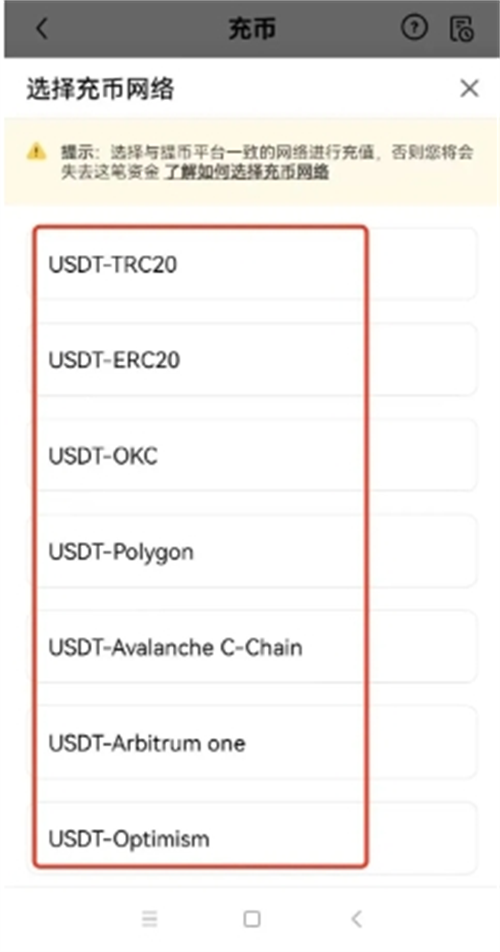Select USDT-Optimism network
Screen dimensions: 500x952
pyautogui.click(x=252, y=838)
